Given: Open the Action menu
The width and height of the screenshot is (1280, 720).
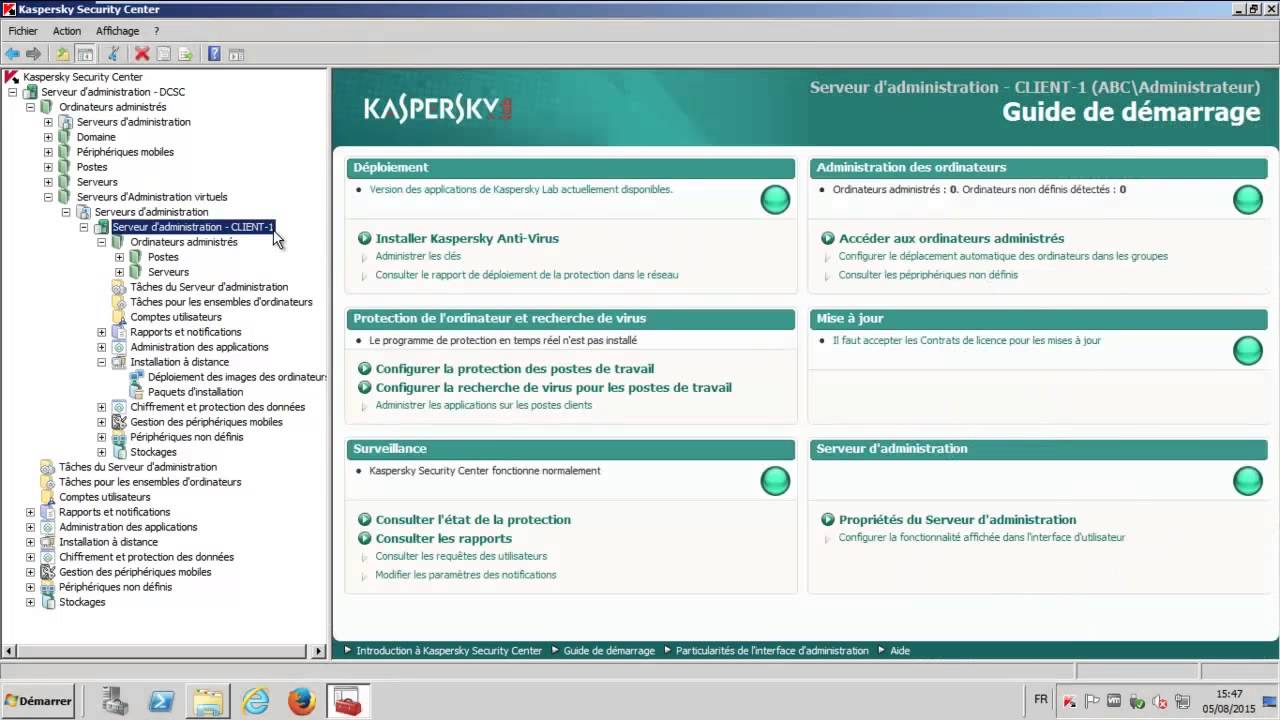Looking at the screenshot, I should point(67,31).
